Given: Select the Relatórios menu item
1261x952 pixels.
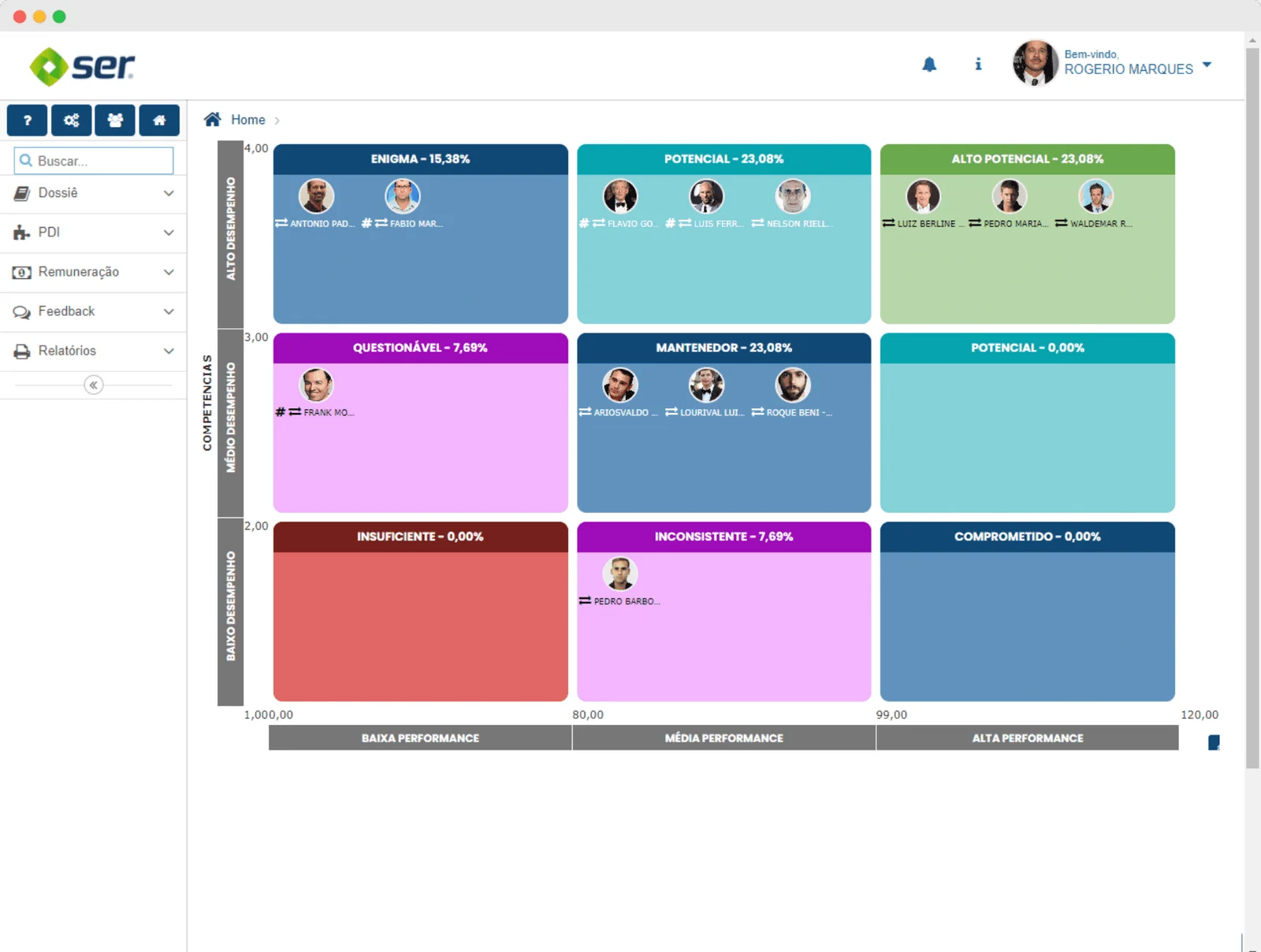Looking at the screenshot, I should pyautogui.click(x=93, y=351).
